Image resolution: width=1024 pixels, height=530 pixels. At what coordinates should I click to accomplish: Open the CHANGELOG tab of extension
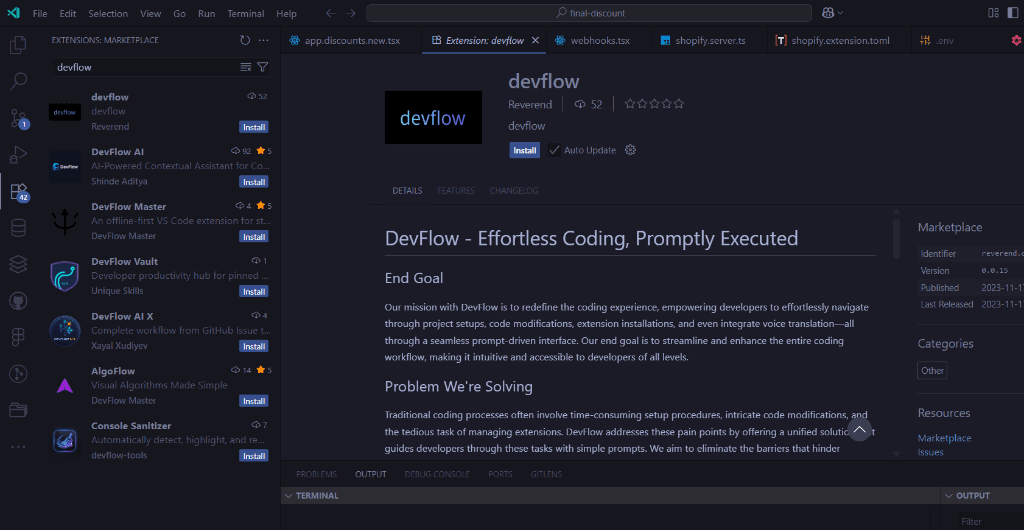514,191
